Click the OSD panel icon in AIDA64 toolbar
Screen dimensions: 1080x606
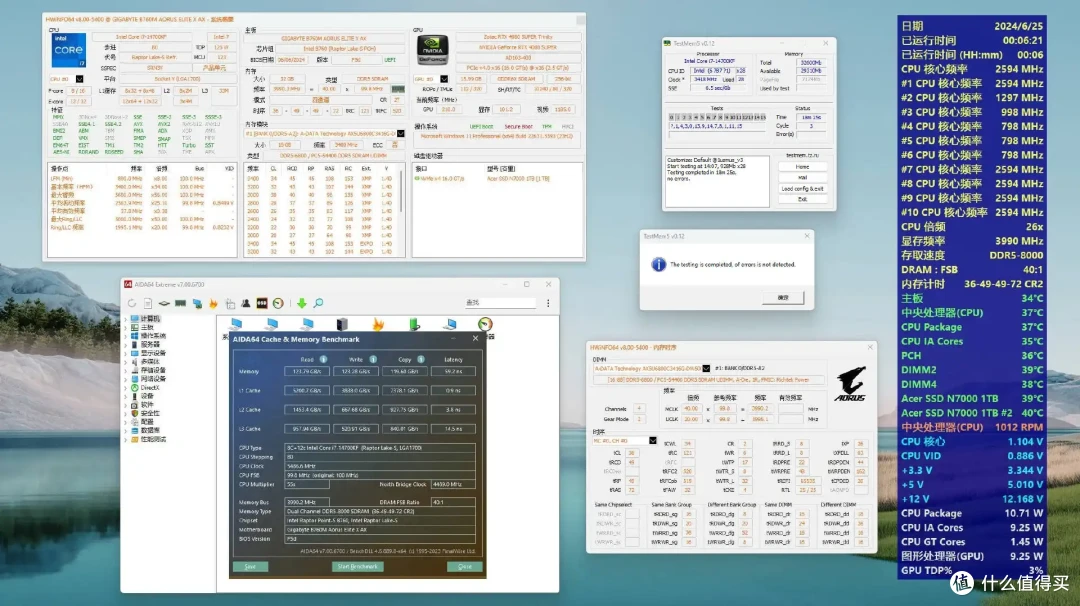pos(262,303)
